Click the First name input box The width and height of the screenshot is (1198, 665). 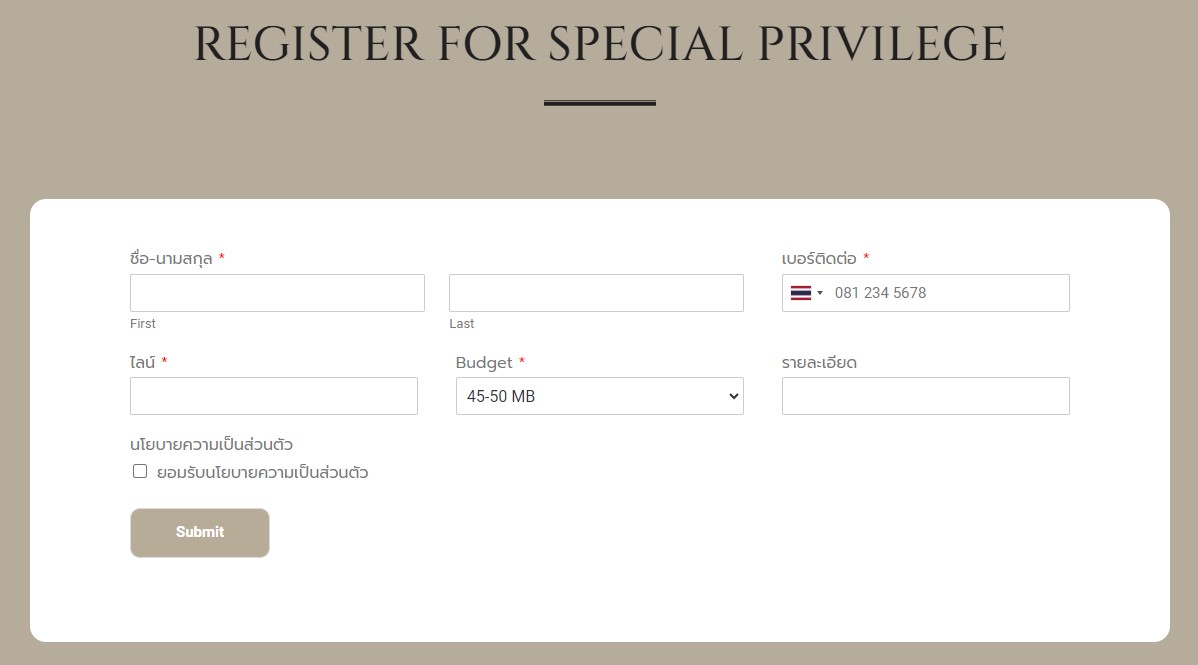click(277, 293)
